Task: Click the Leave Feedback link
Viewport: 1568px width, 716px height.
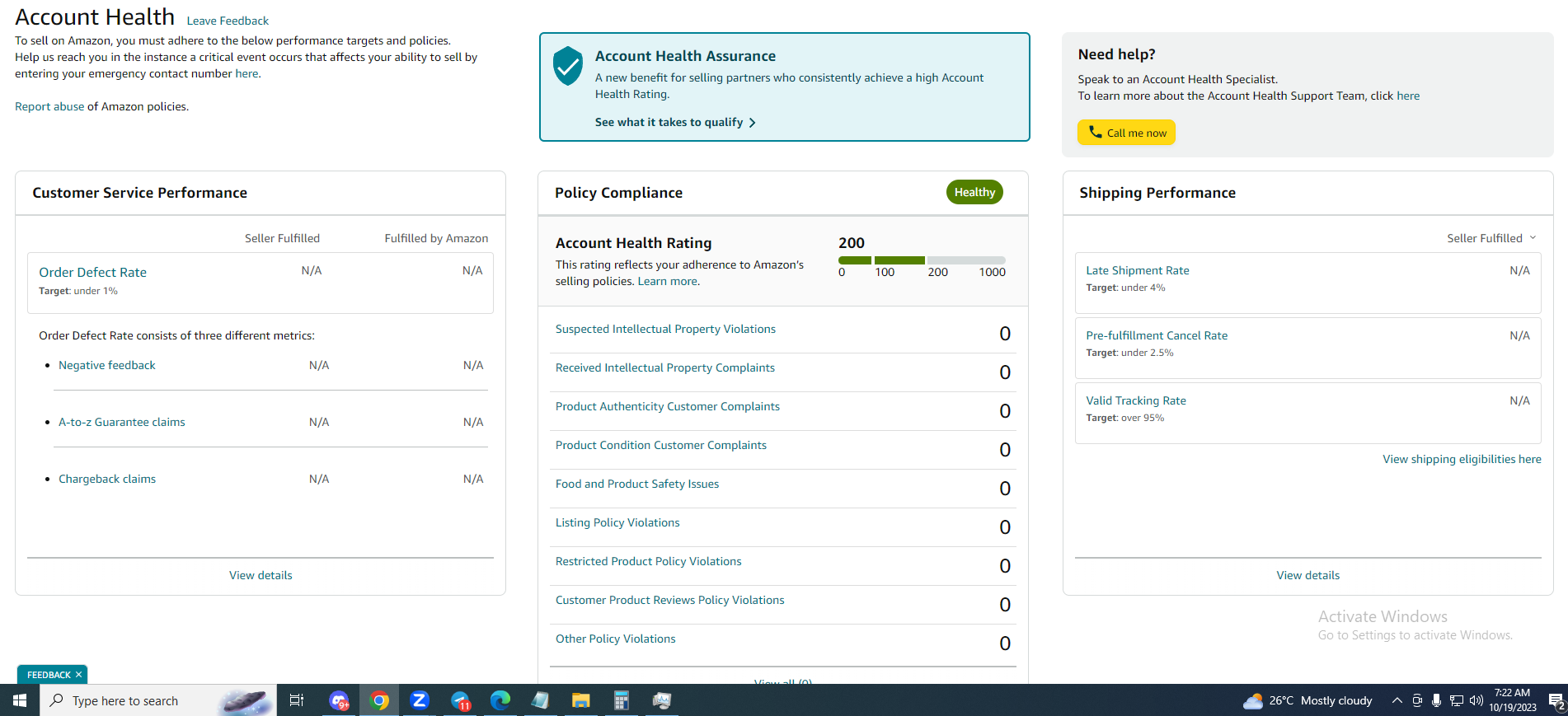Action: pos(228,21)
